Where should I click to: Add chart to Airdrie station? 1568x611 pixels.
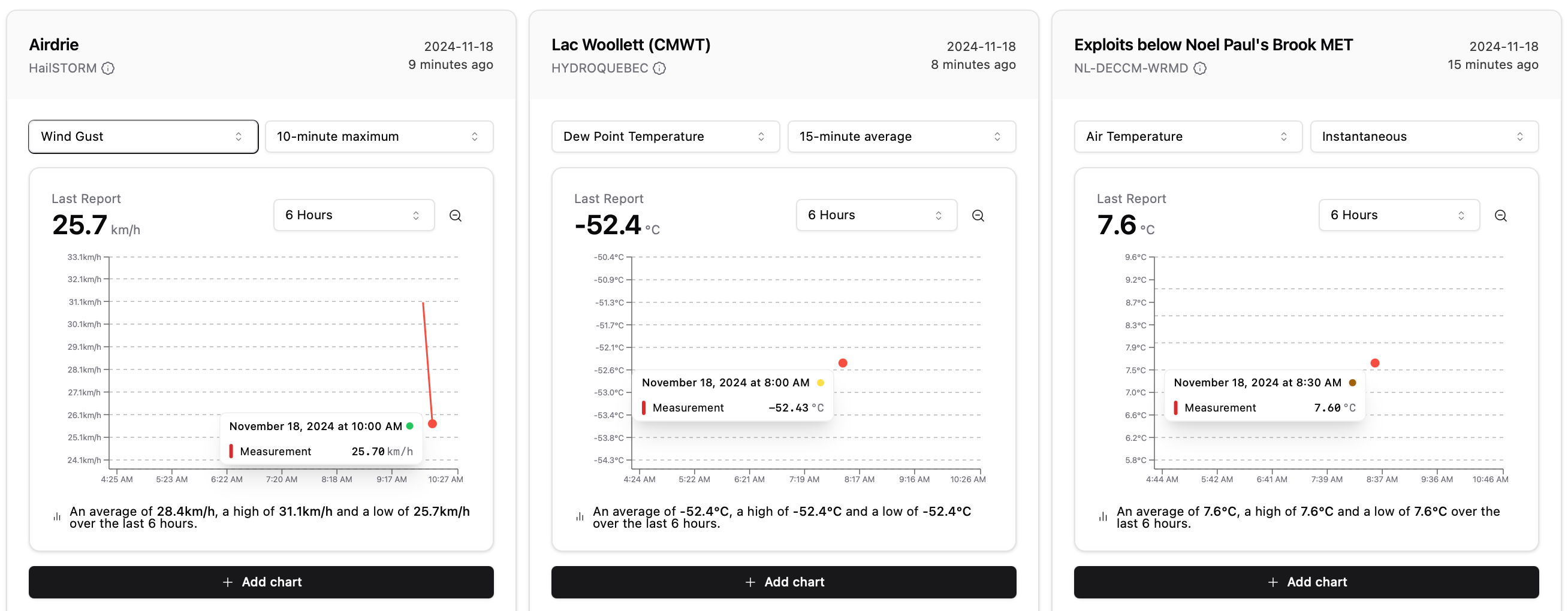(261, 582)
